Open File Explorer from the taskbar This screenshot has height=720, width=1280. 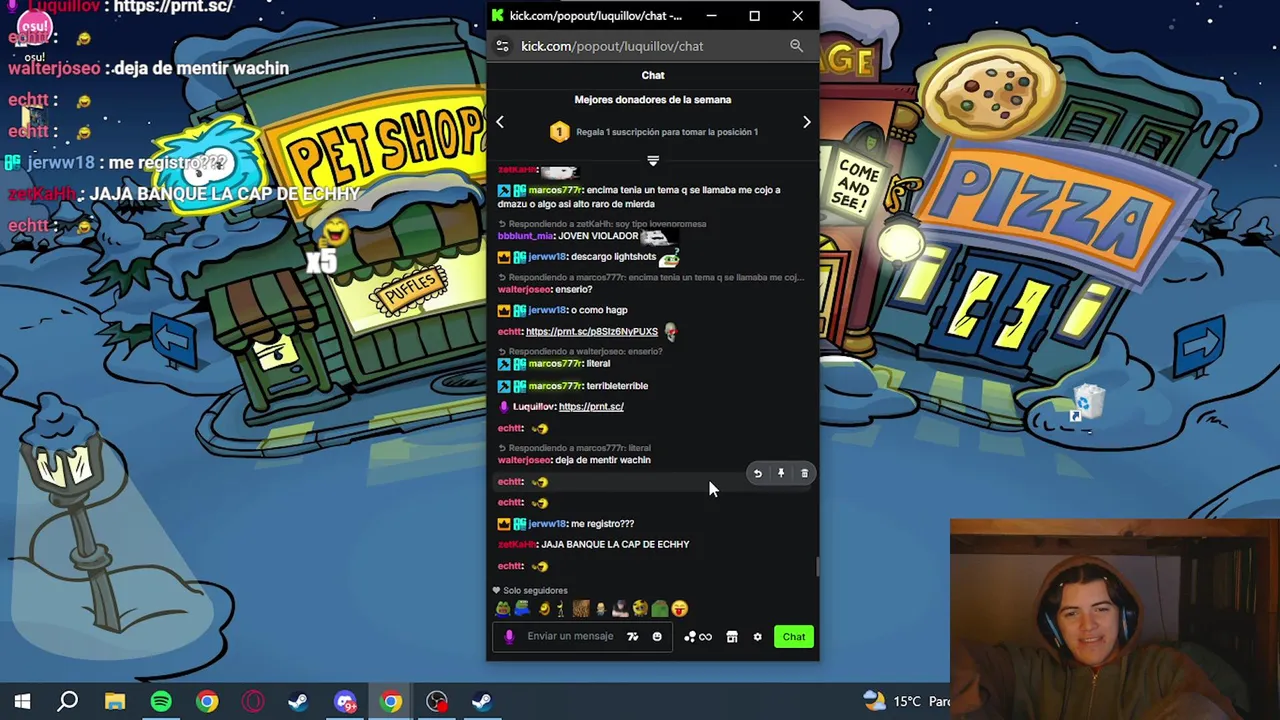click(114, 702)
